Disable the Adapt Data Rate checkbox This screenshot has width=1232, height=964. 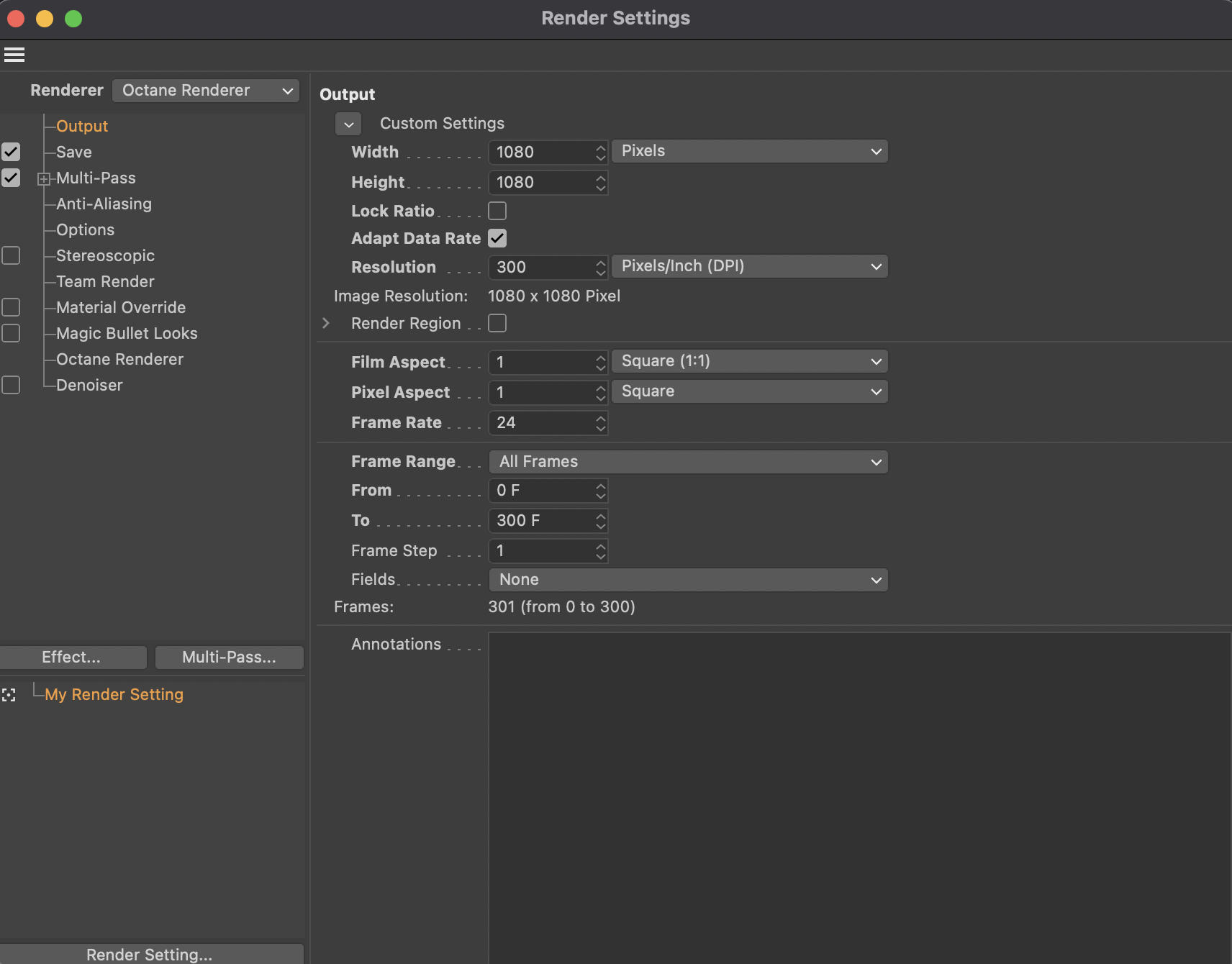click(497, 238)
